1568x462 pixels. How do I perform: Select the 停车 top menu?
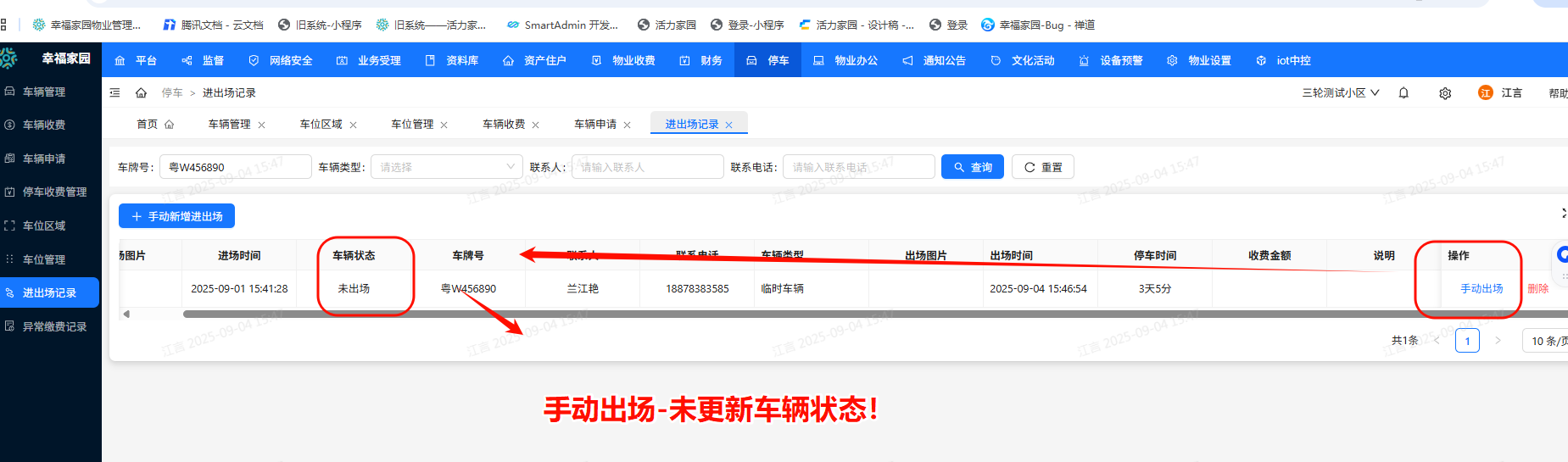point(767,60)
